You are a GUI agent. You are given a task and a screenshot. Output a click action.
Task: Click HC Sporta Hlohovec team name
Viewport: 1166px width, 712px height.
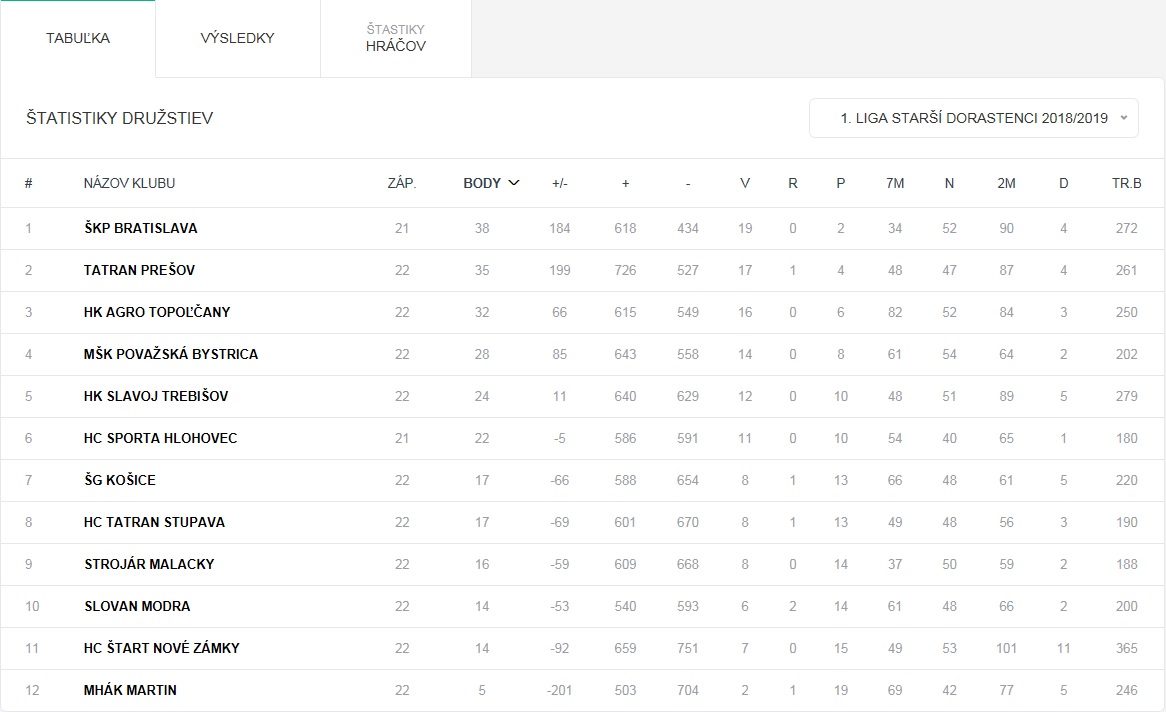point(161,438)
